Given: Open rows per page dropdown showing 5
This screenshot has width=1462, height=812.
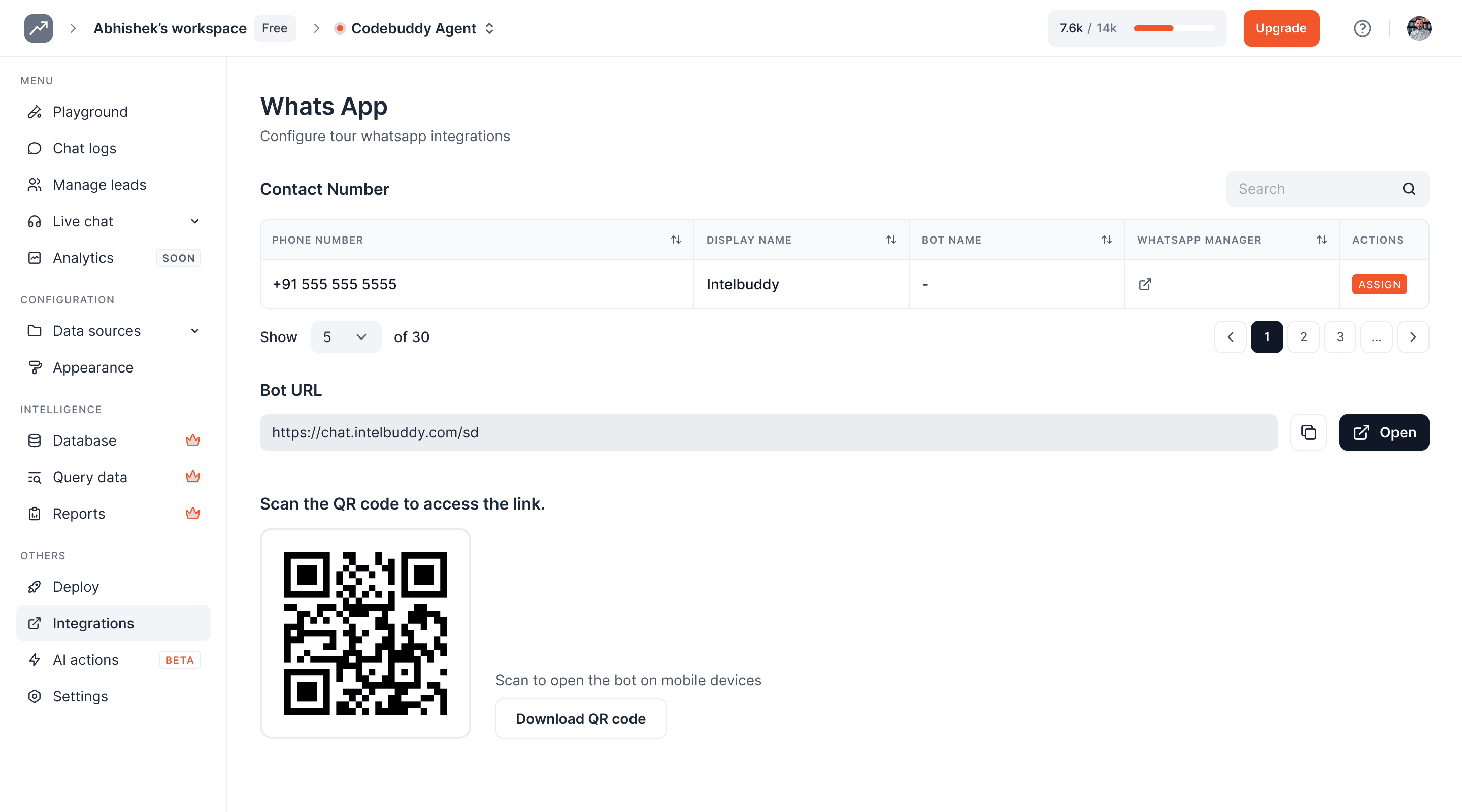Looking at the screenshot, I should pos(346,337).
